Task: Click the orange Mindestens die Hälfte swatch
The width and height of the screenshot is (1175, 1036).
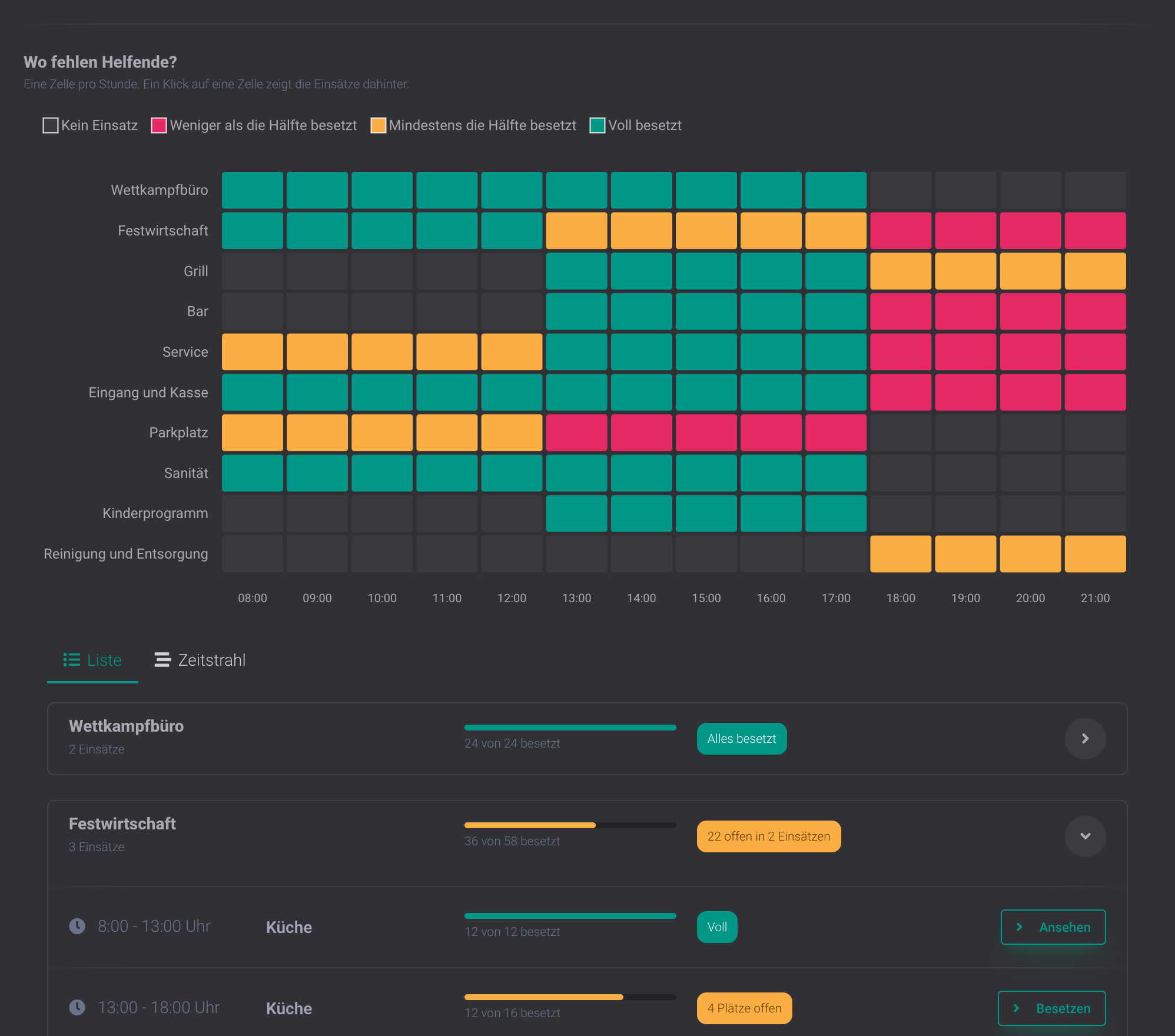Action: [379, 125]
